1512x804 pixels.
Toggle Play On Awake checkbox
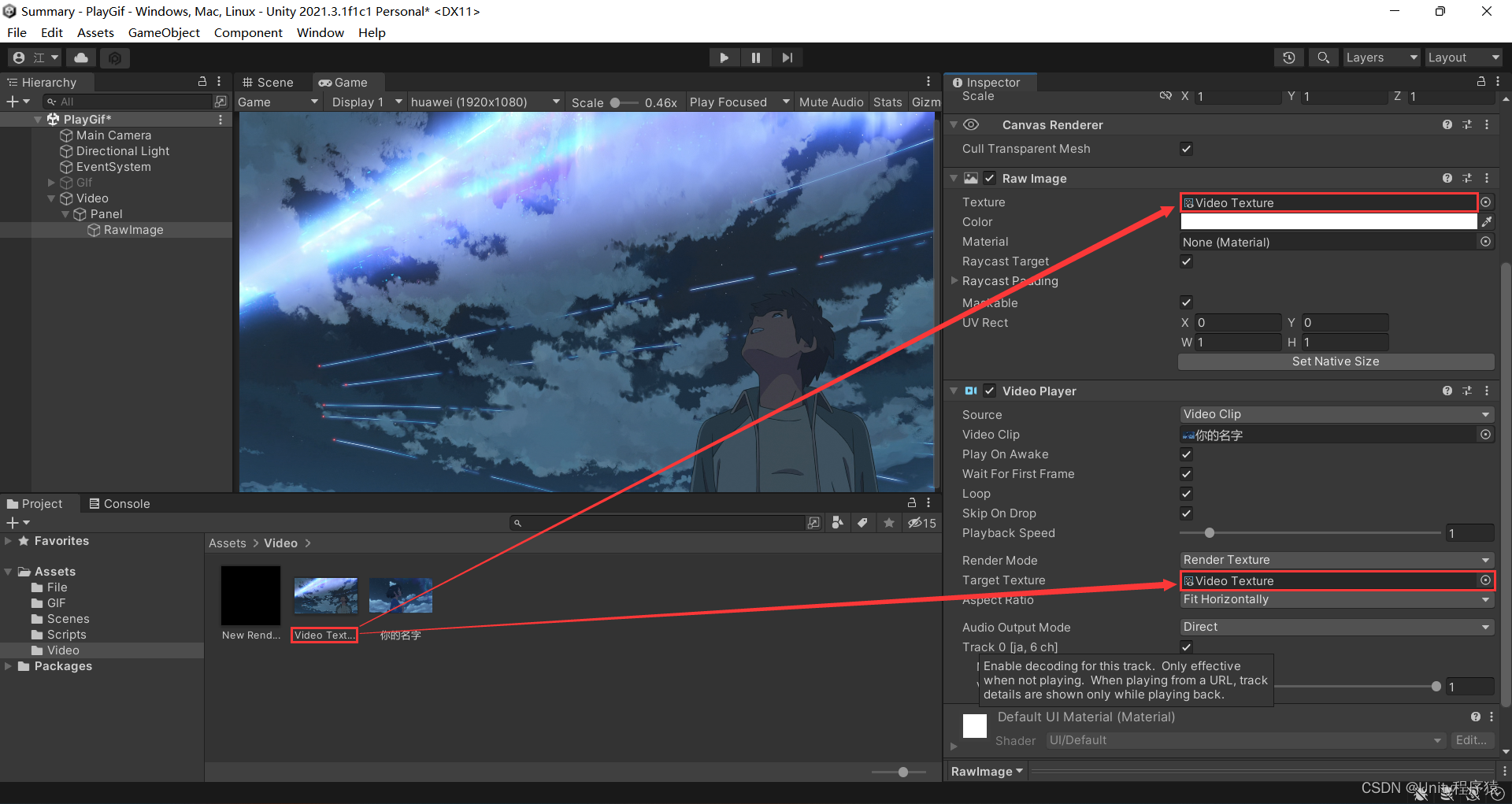coord(1186,454)
